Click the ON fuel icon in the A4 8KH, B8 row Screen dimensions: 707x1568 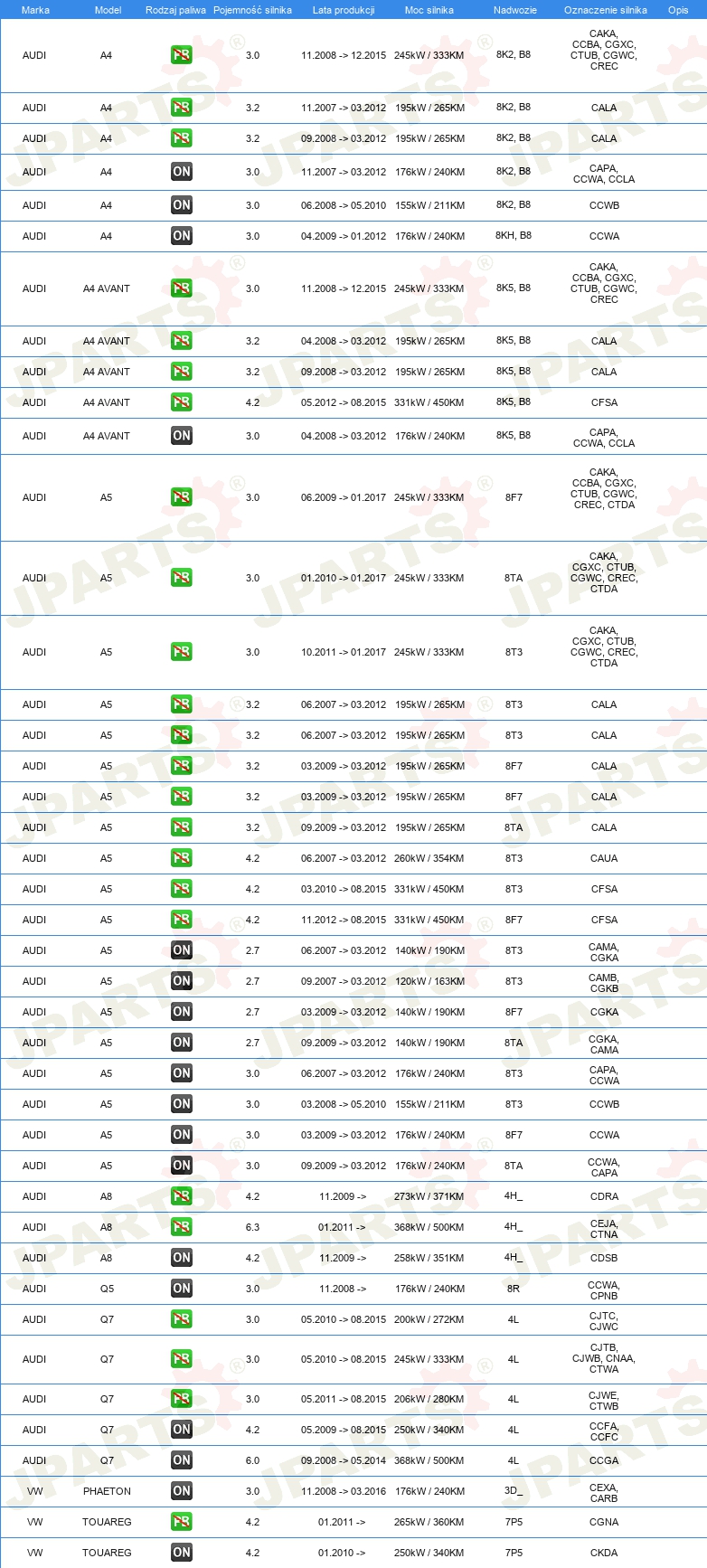(x=182, y=236)
